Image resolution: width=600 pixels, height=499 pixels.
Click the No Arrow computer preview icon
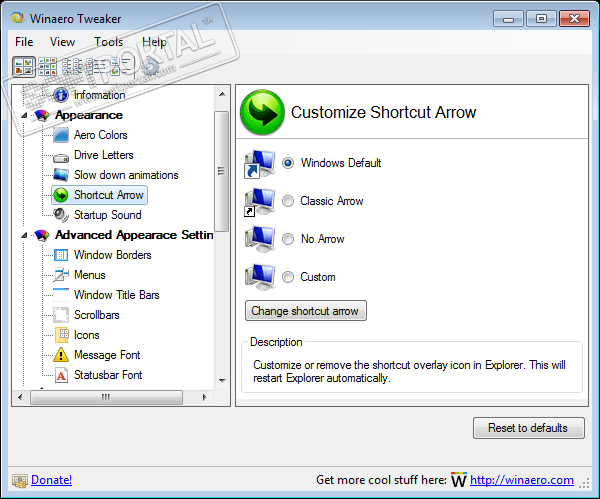coord(260,239)
